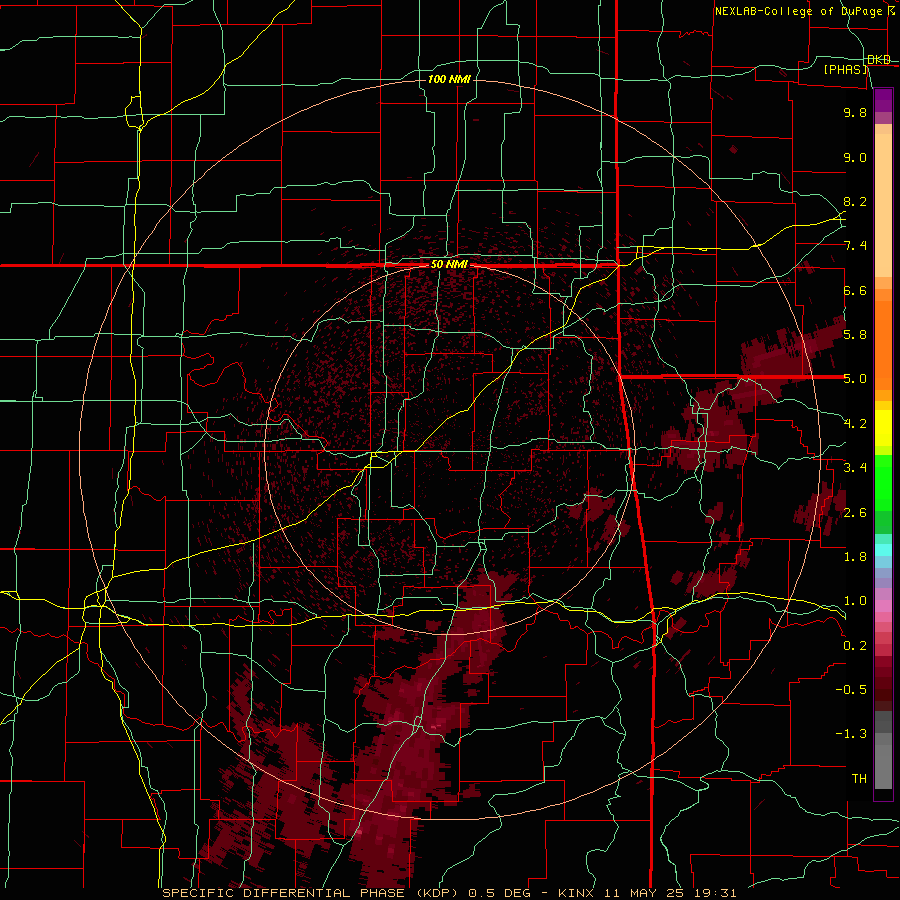Screen dimensions: 900x900
Task: Click the 5.0 color scale value
Action: [x=855, y=379]
